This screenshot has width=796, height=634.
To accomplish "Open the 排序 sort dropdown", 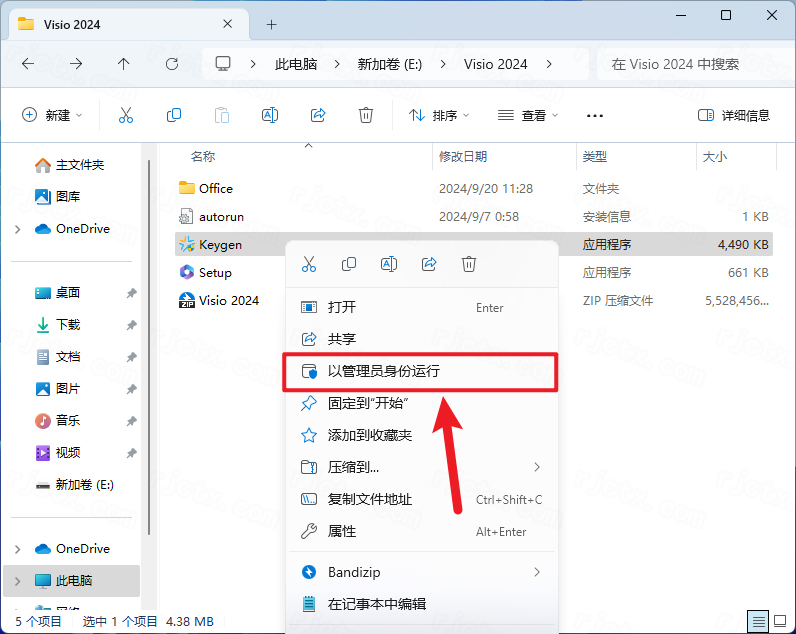I will pos(439,115).
